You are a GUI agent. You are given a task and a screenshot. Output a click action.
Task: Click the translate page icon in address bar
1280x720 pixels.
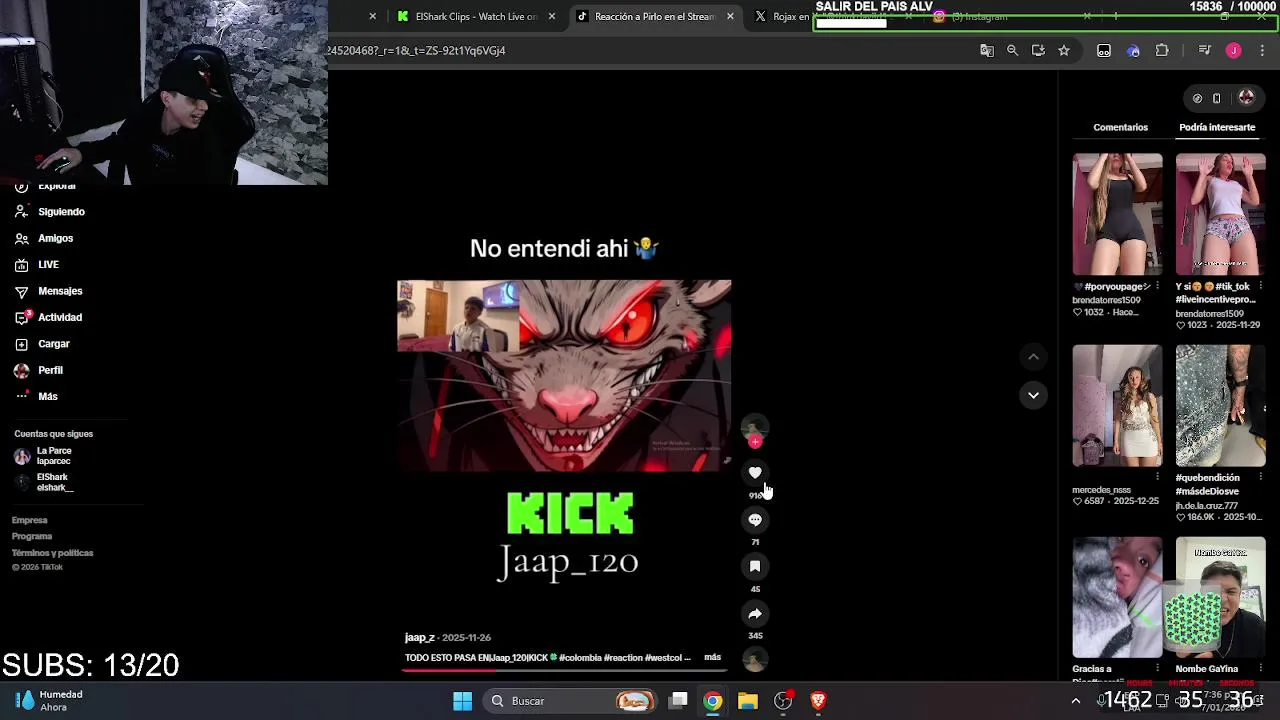pyautogui.click(x=987, y=50)
